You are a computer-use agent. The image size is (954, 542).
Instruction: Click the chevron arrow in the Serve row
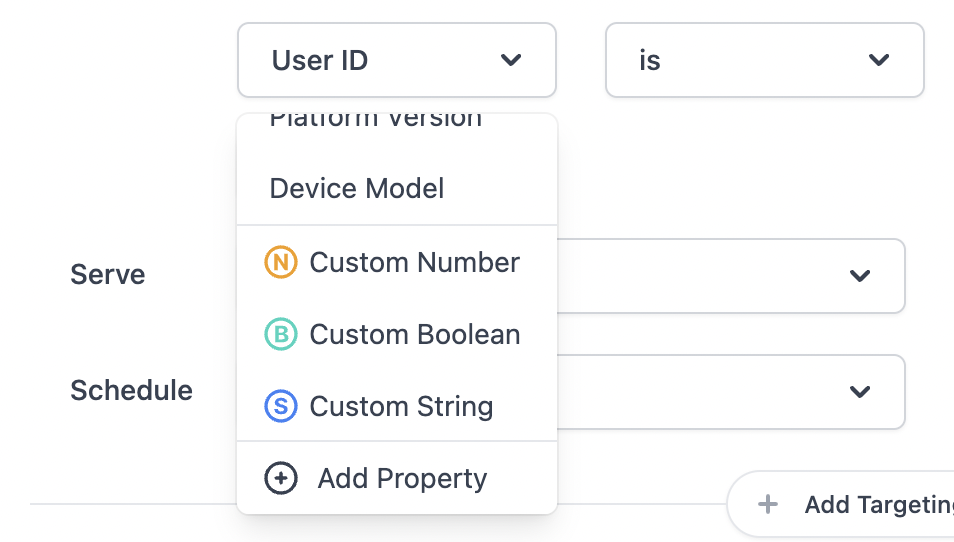pyautogui.click(x=860, y=276)
